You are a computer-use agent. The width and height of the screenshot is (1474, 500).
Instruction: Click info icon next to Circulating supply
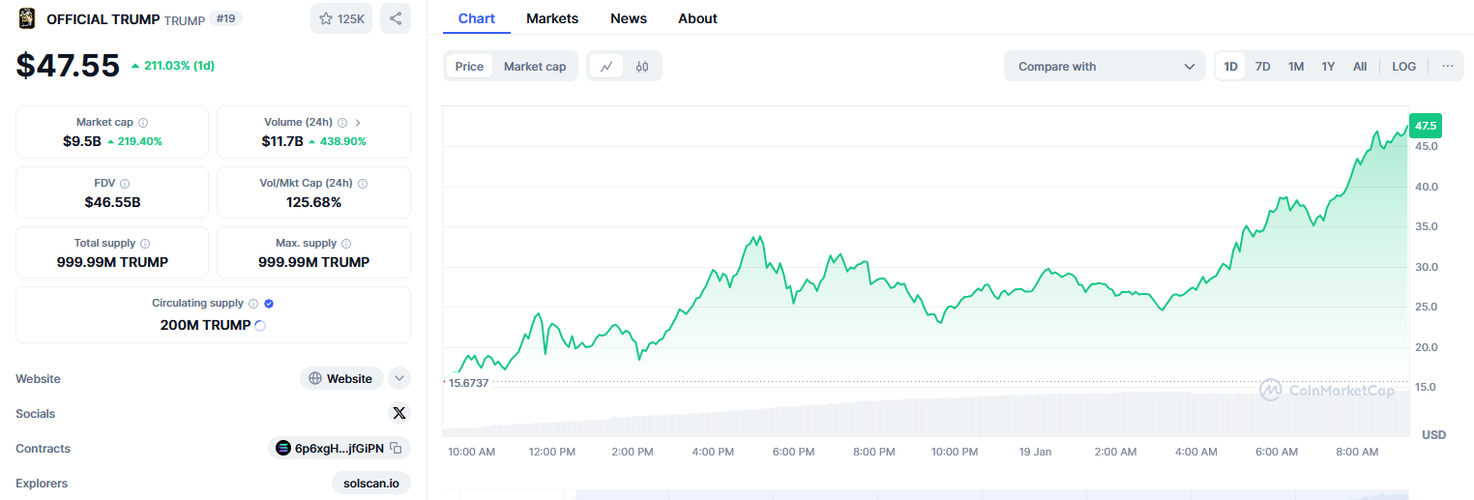[x=253, y=303]
